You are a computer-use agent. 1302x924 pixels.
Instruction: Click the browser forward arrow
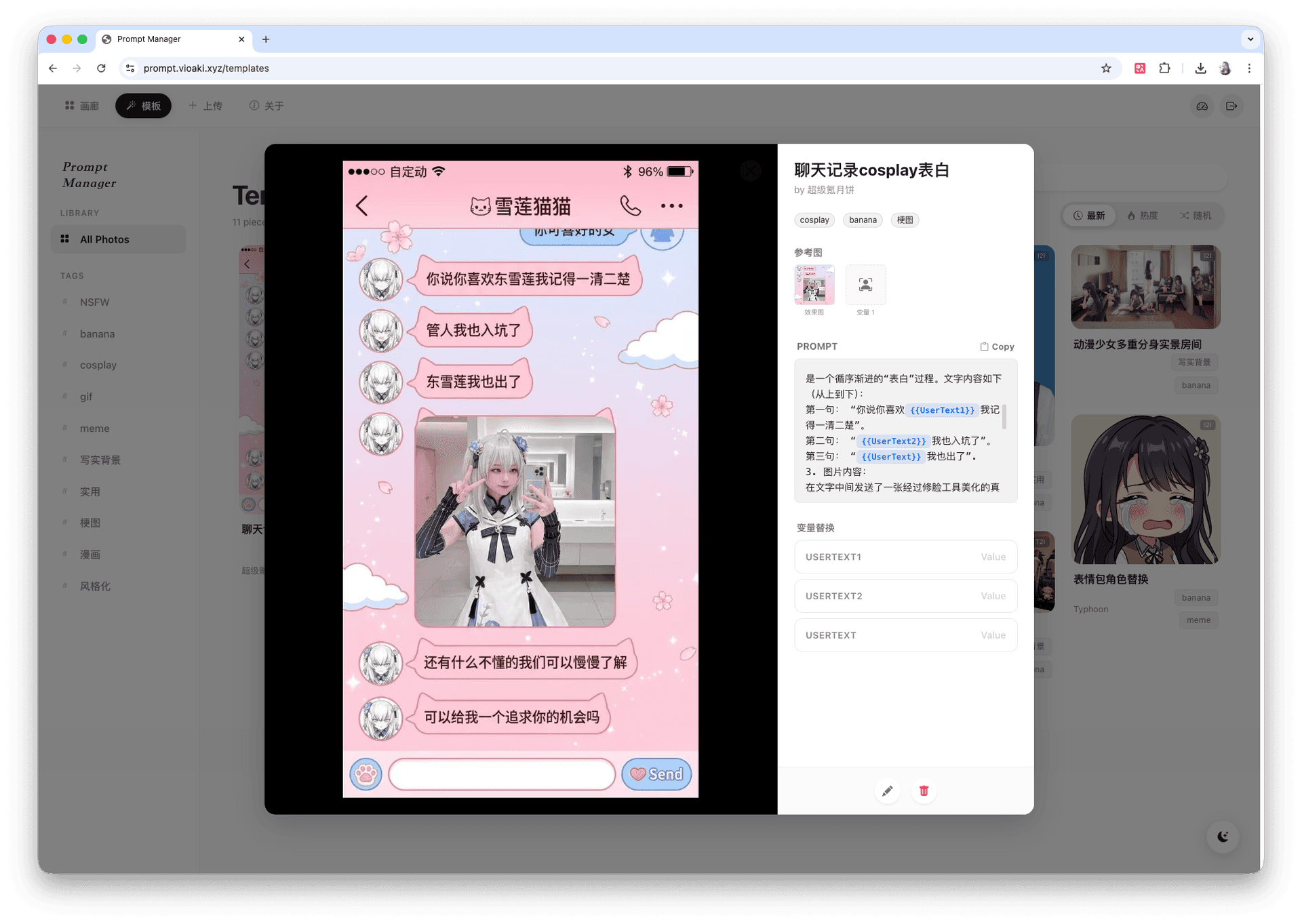point(77,68)
